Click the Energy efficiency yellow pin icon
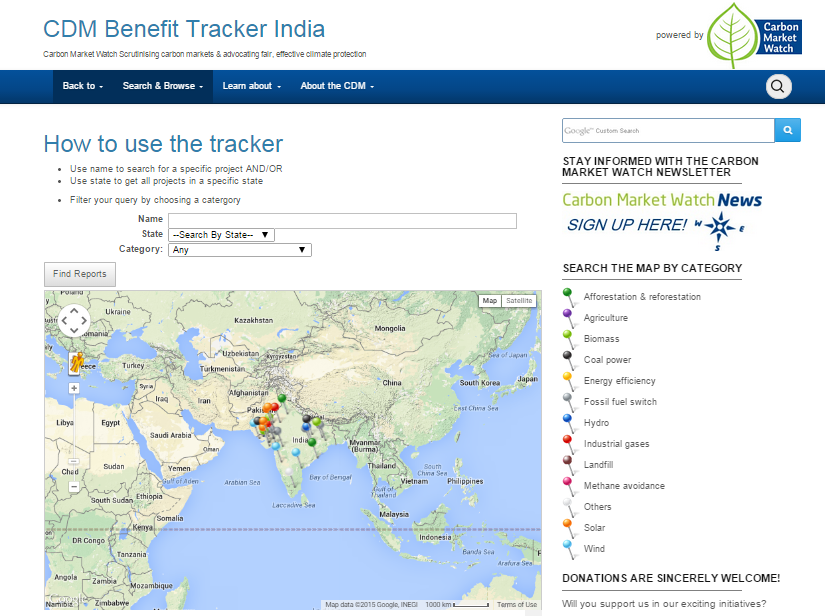 click(x=568, y=381)
